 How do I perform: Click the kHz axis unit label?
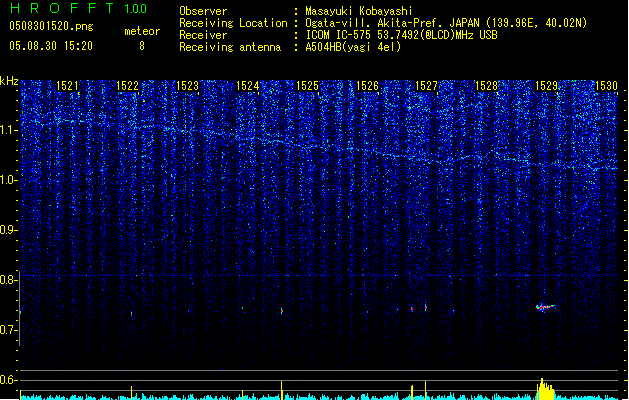pos(9,81)
